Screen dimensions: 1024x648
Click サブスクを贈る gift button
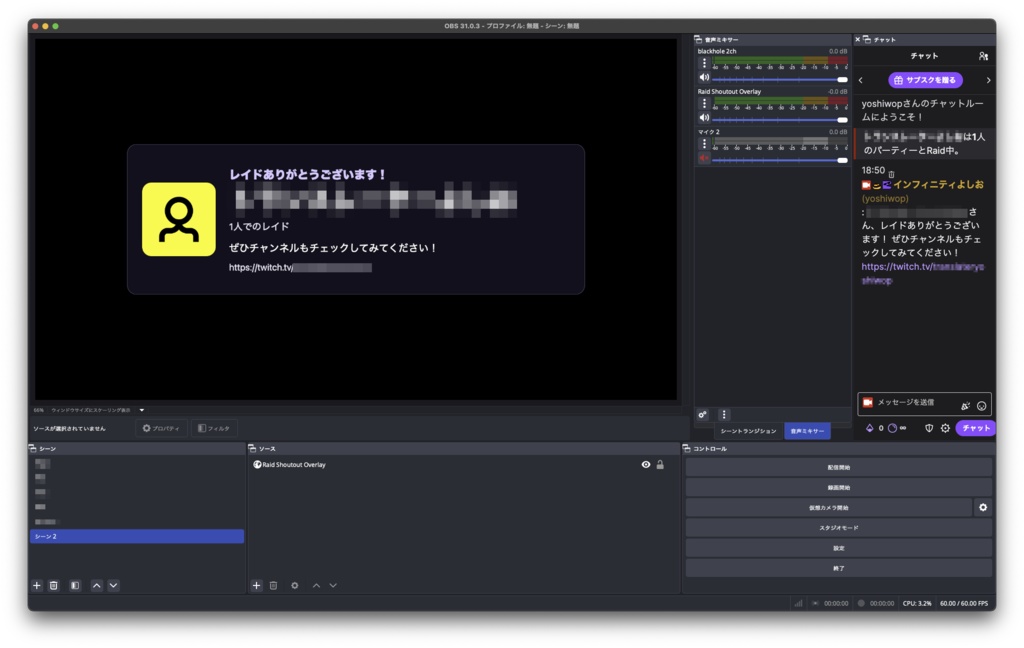click(925, 80)
